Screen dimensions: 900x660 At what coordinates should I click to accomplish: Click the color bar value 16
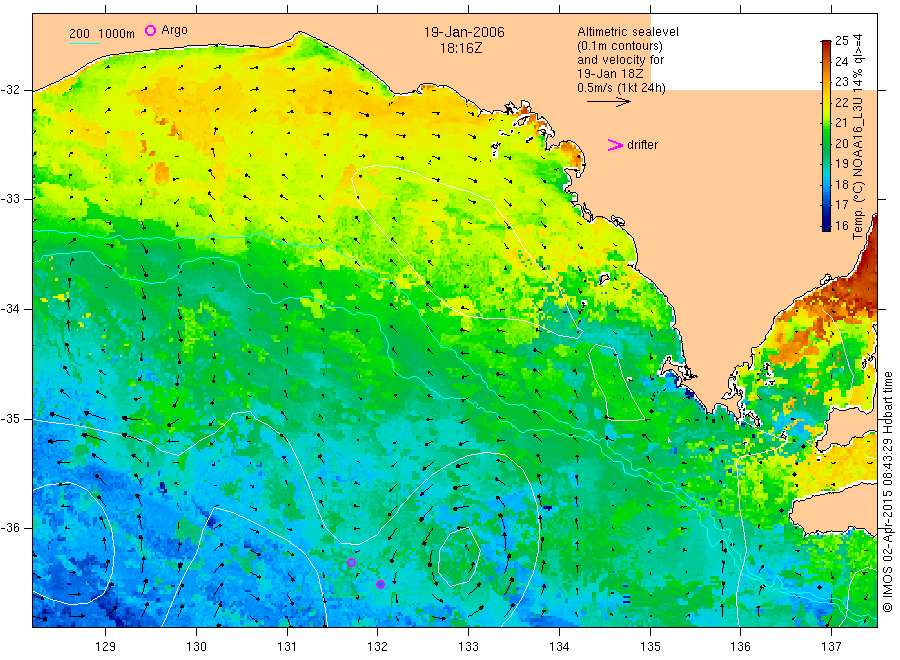841,225
